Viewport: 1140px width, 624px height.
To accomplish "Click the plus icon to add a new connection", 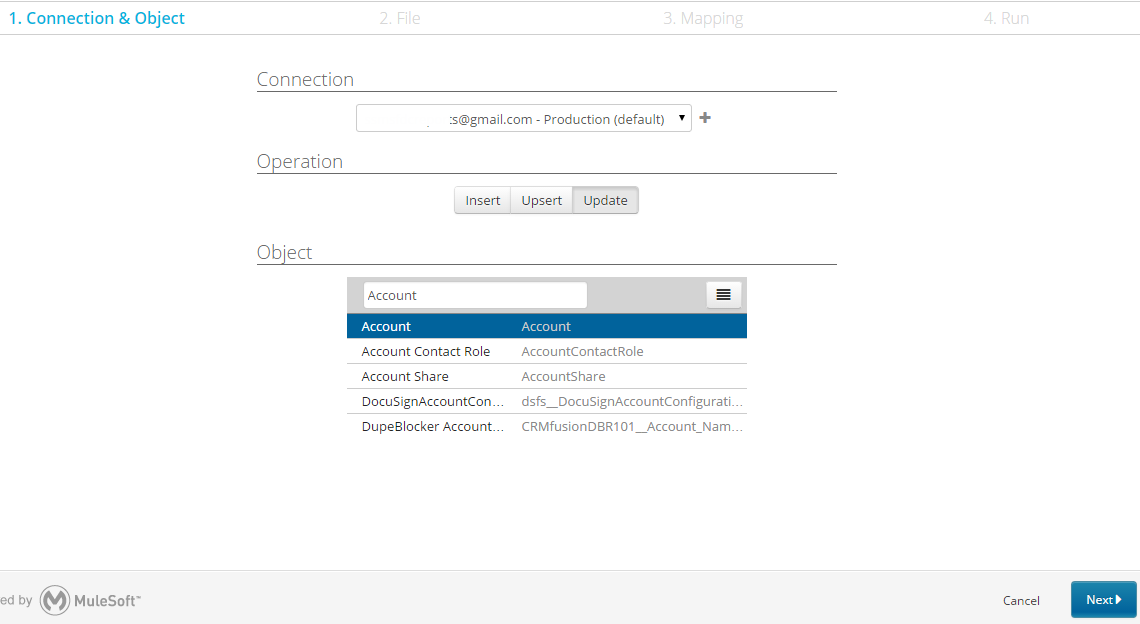I will click(x=705, y=117).
